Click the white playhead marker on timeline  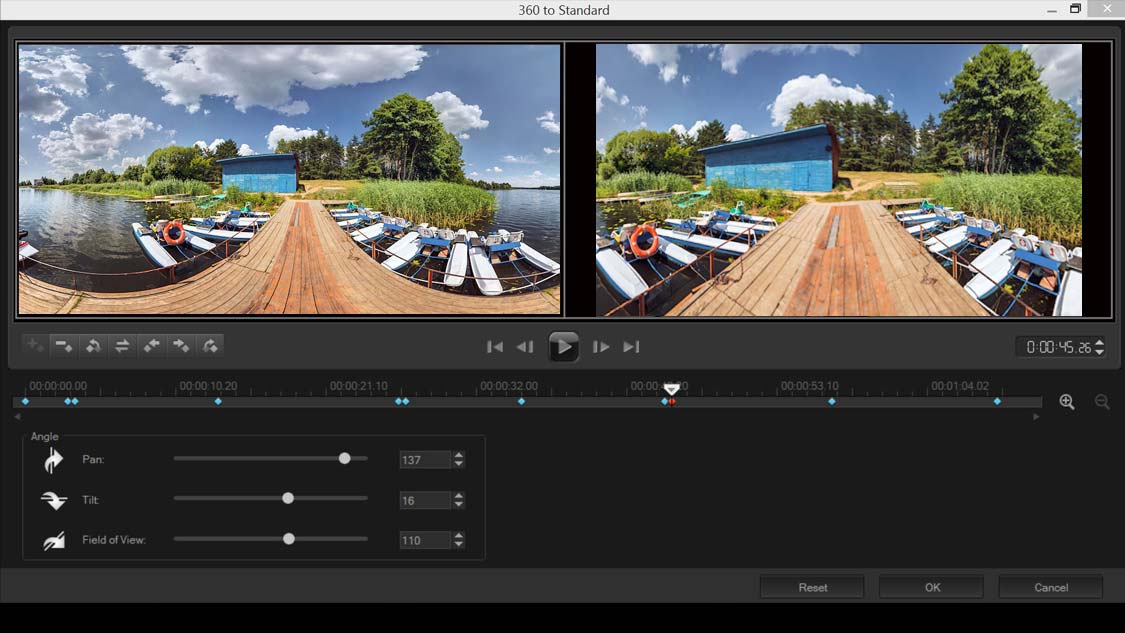pyautogui.click(x=671, y=388)
